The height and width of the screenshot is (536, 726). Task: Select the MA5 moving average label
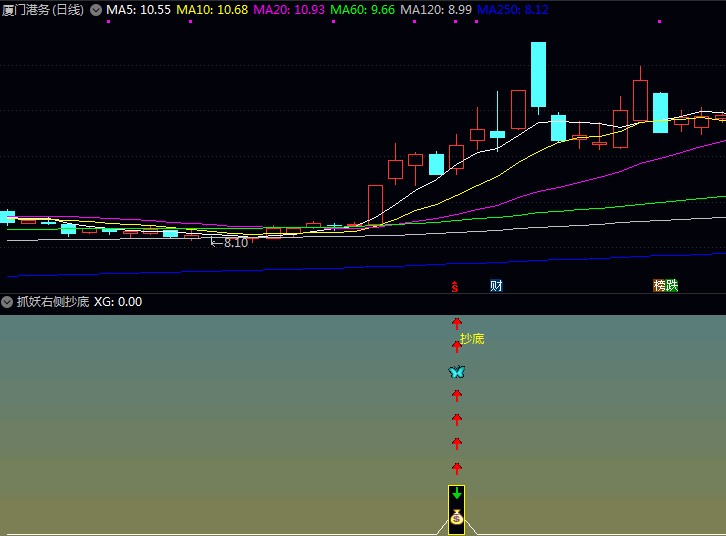coord(138,10)
